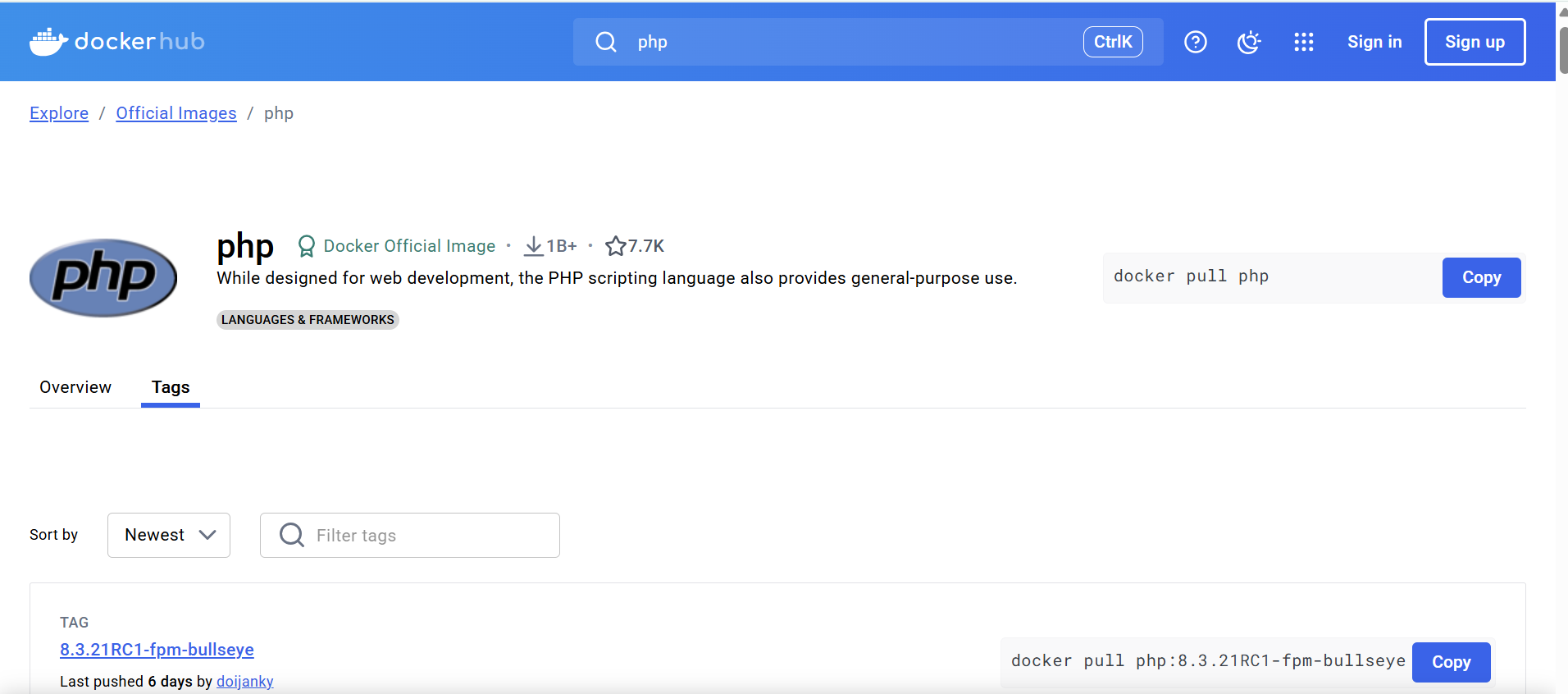Click the php logo image
This screenshot has height=694, width=1568.
click(x=103, y=278)
